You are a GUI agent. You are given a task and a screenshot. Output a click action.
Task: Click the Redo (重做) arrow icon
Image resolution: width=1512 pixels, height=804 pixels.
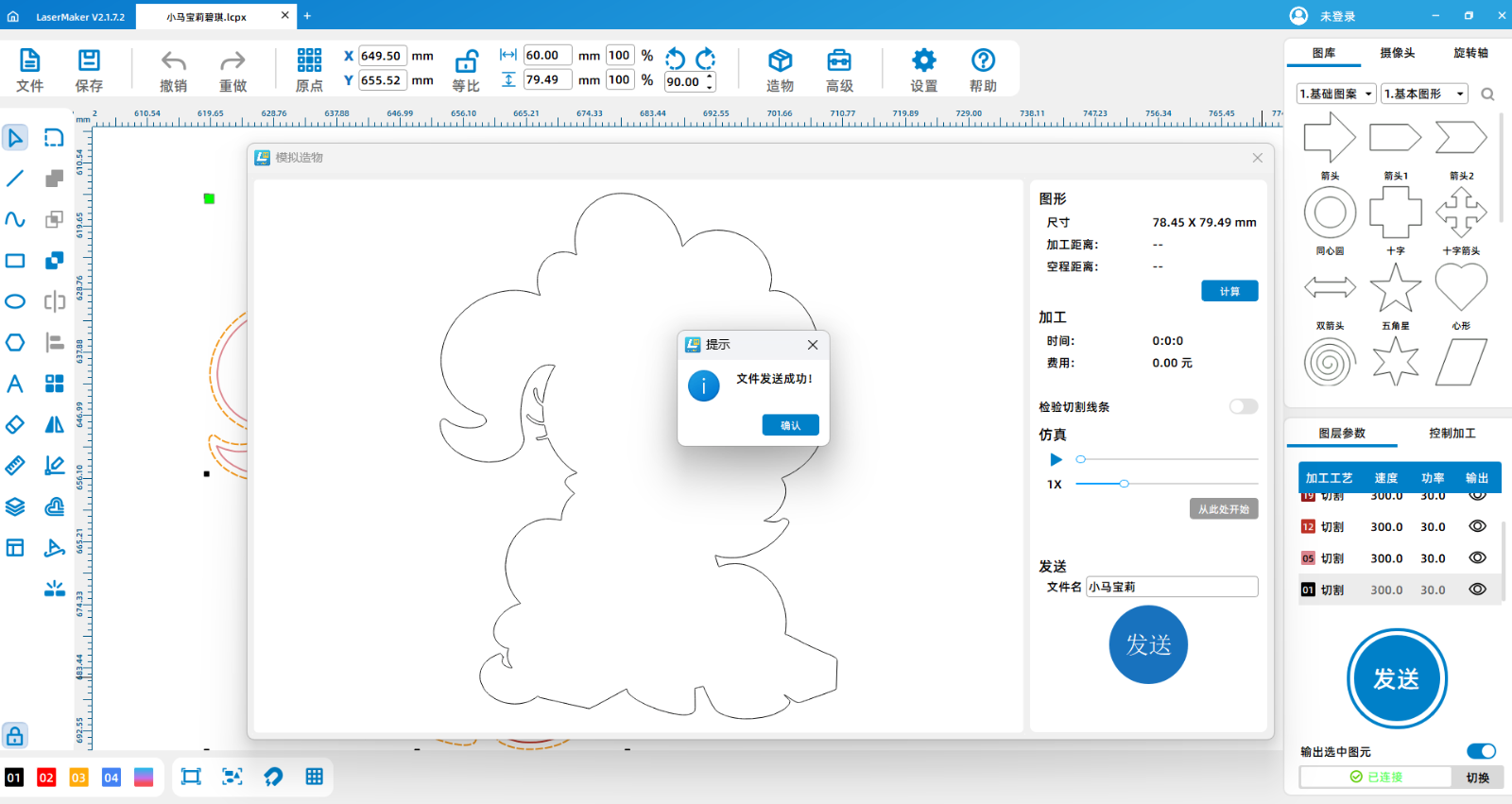[x=232, y=62]
